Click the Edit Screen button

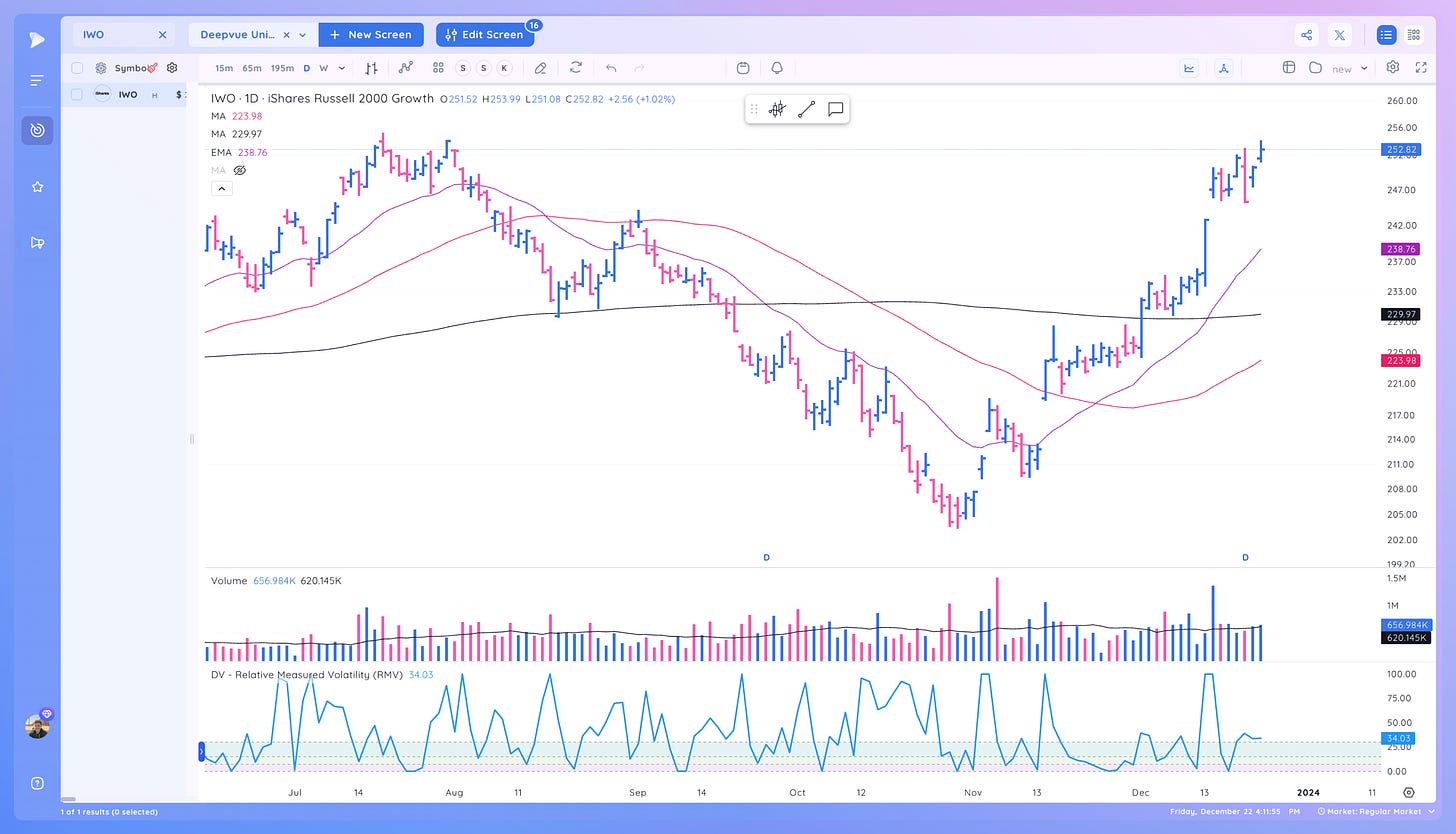(x=485, y=35)
